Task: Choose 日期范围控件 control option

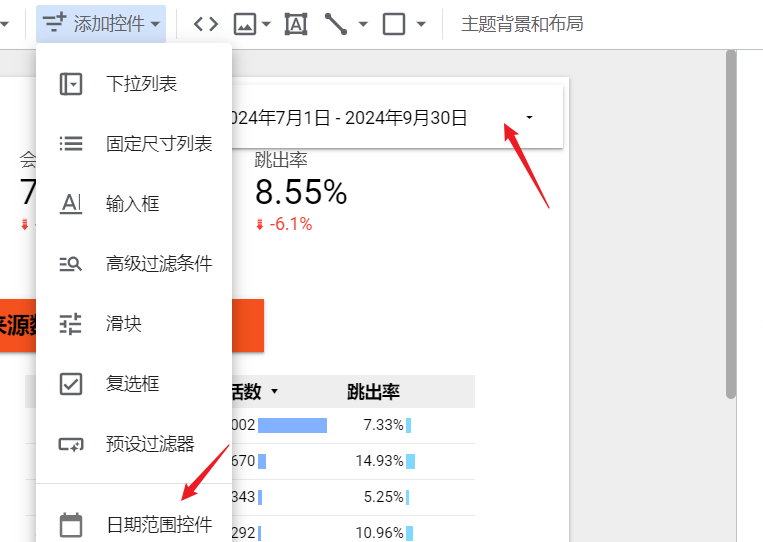Action: coord(134,524)
